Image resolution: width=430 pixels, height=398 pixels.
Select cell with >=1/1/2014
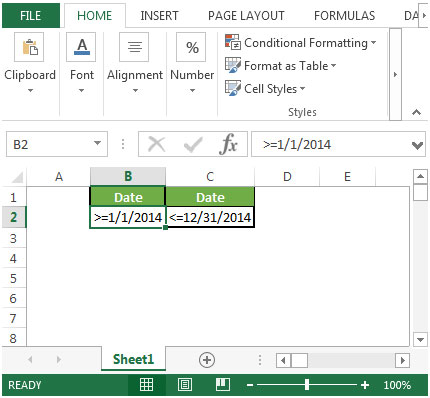pos(128,217)
